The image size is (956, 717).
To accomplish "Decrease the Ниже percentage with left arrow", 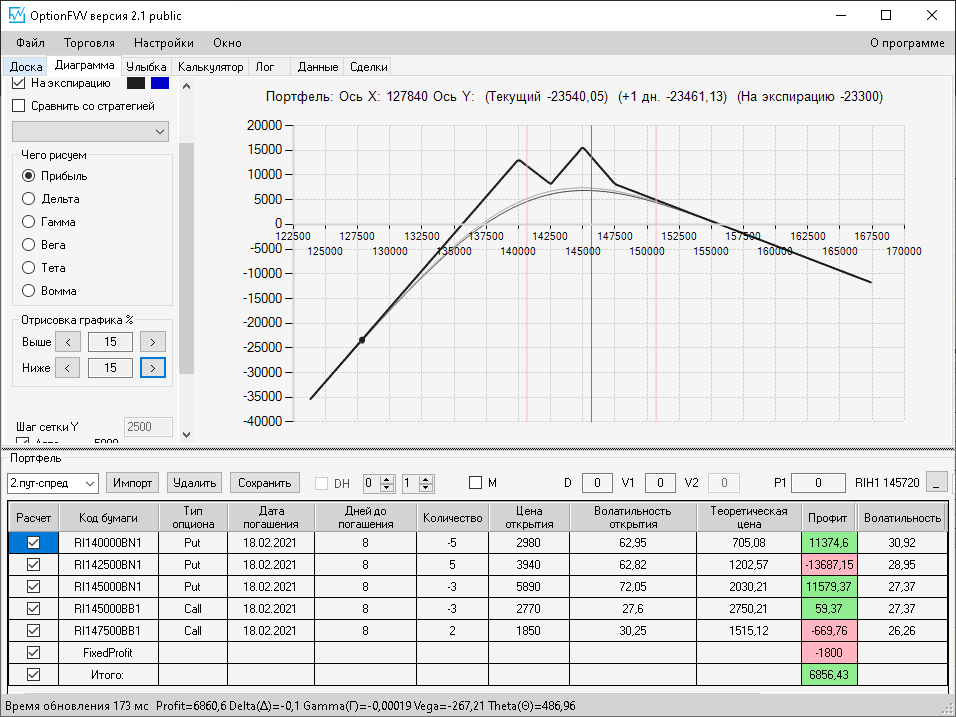I will tap(68, 368).
